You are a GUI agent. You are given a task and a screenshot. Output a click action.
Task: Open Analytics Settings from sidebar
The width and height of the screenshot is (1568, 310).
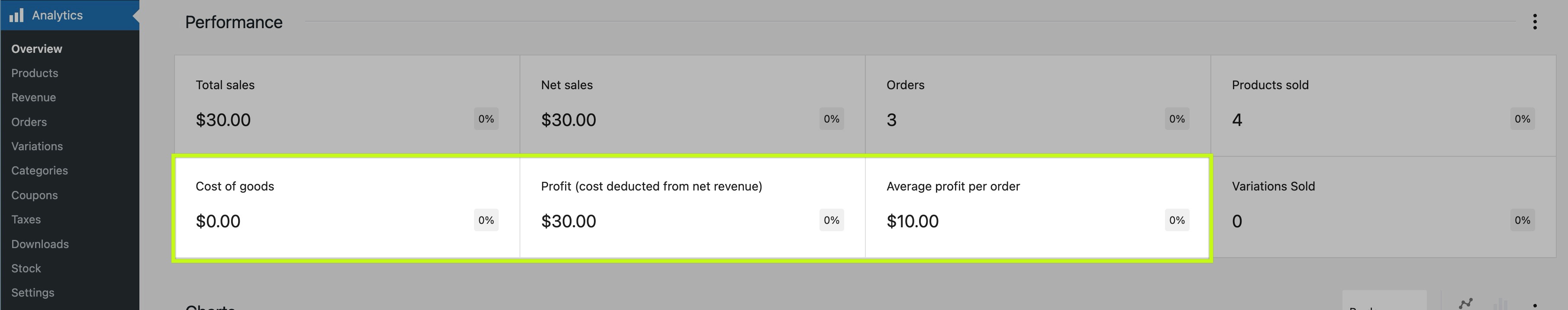(32, 293)
